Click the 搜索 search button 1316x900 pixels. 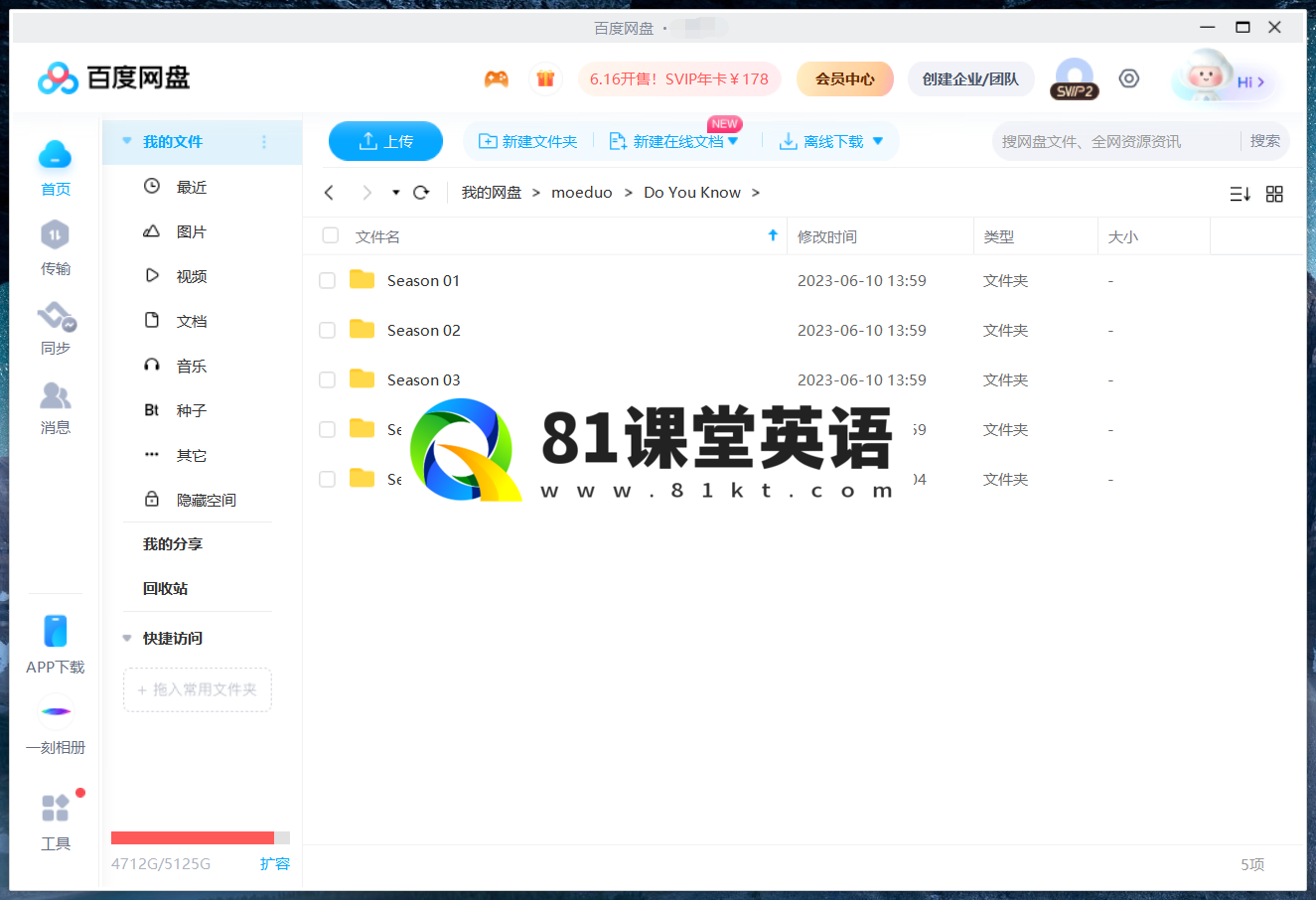tap(1264, 141)
